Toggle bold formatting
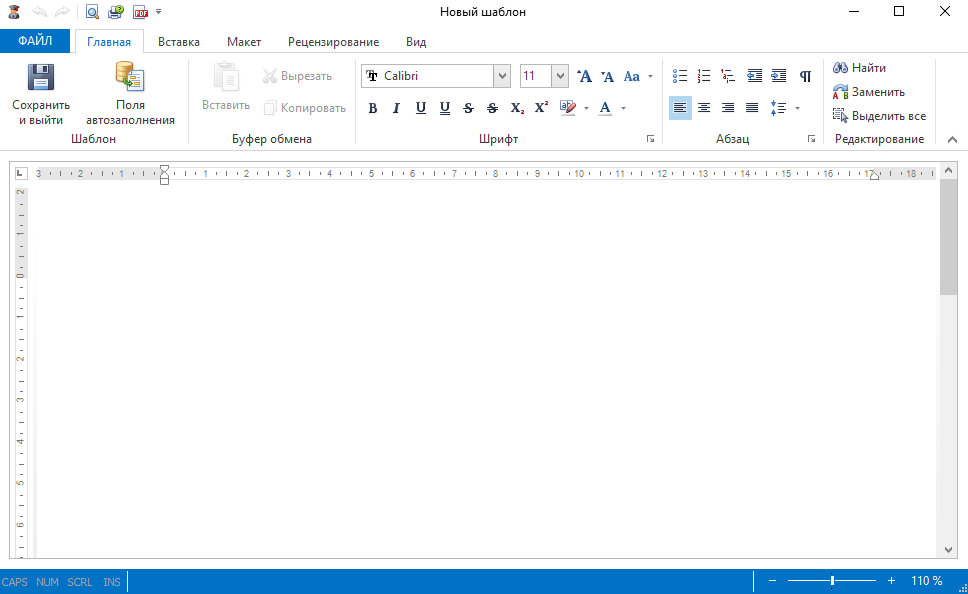The image size is (968, 594). [372, 108]
